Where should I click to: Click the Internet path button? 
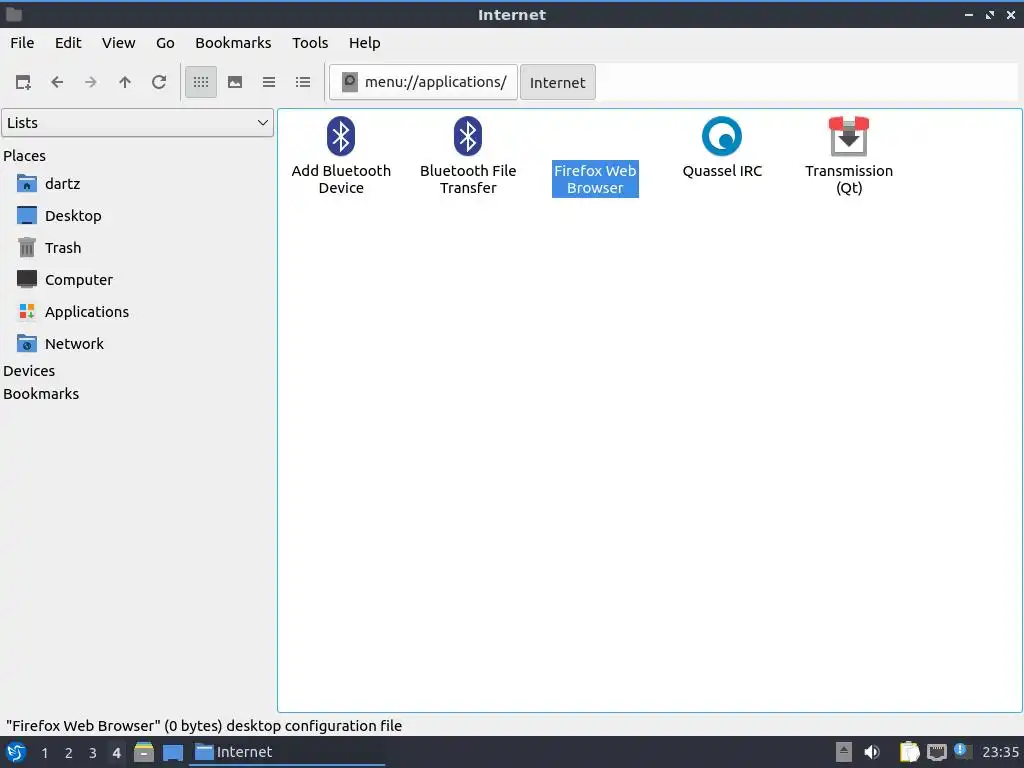pyautogui.click(x=558, y=82)
